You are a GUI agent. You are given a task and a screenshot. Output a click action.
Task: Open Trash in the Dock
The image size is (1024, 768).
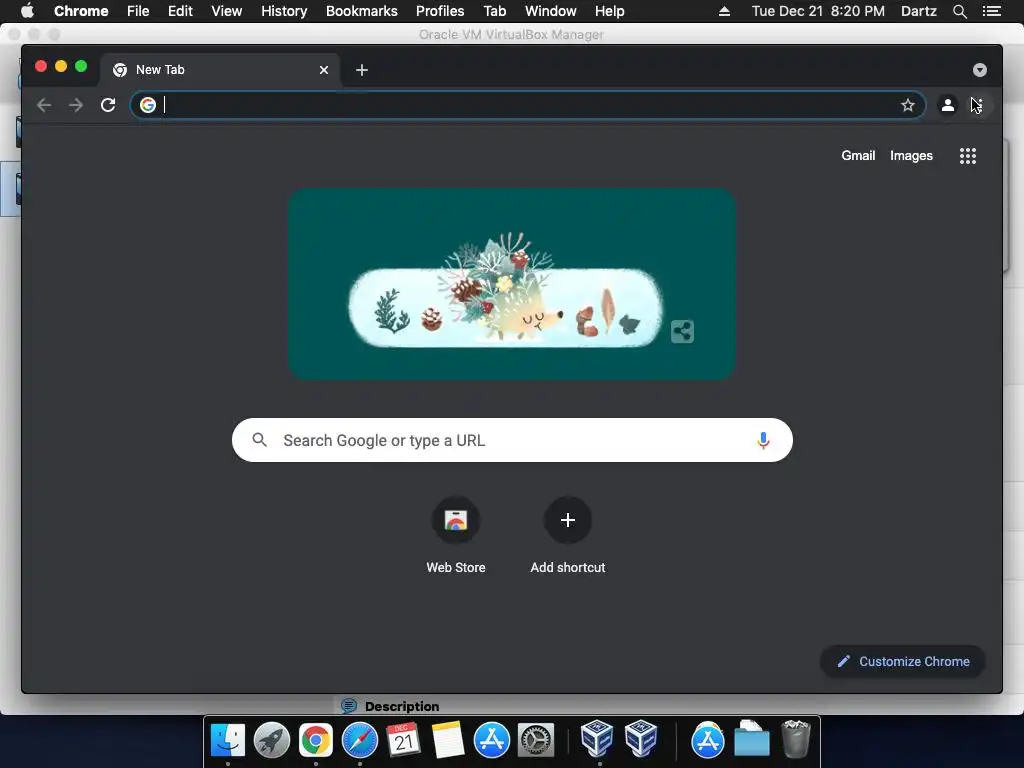pyautogui.click(x=796, y=740)
